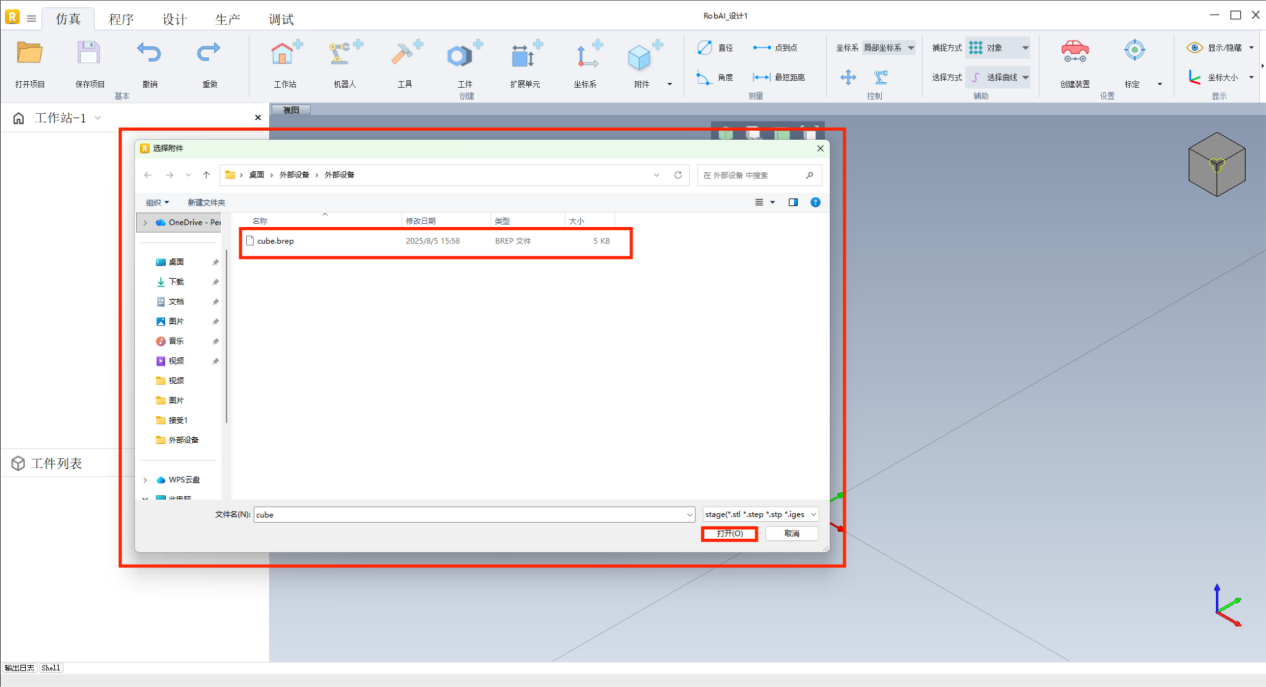
Task: Click the 直径 diameter measurement tool
Action: [716, 47]
